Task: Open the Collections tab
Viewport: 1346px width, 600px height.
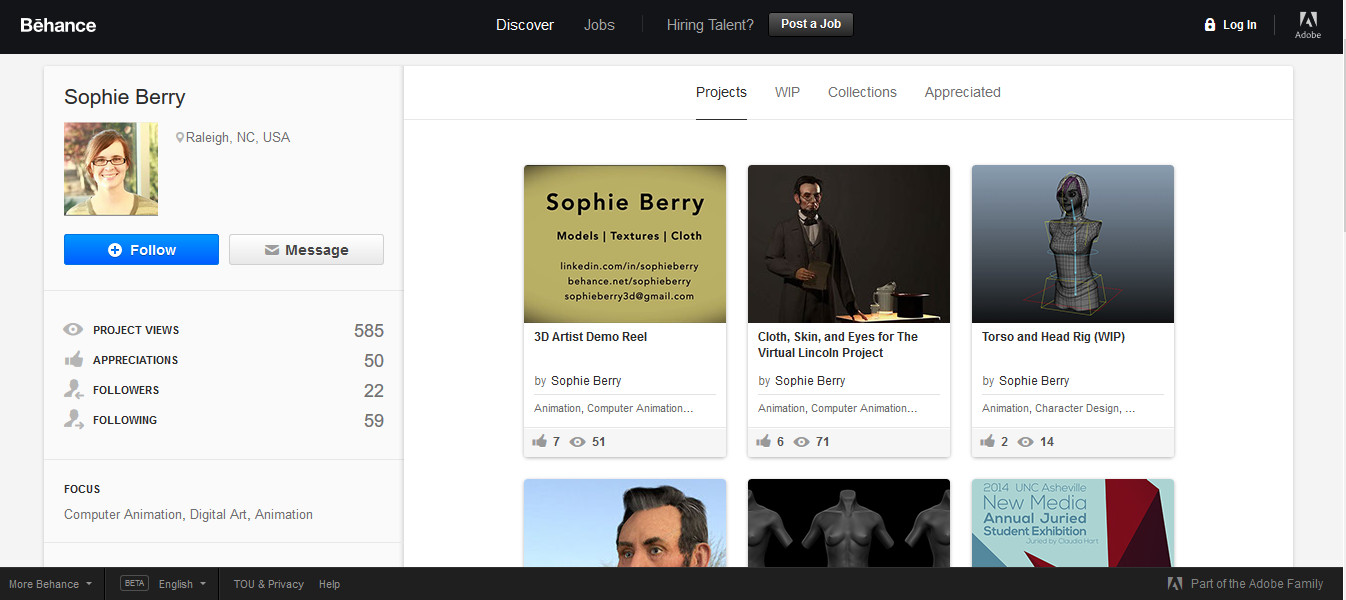Action: [x=862, y=92]
